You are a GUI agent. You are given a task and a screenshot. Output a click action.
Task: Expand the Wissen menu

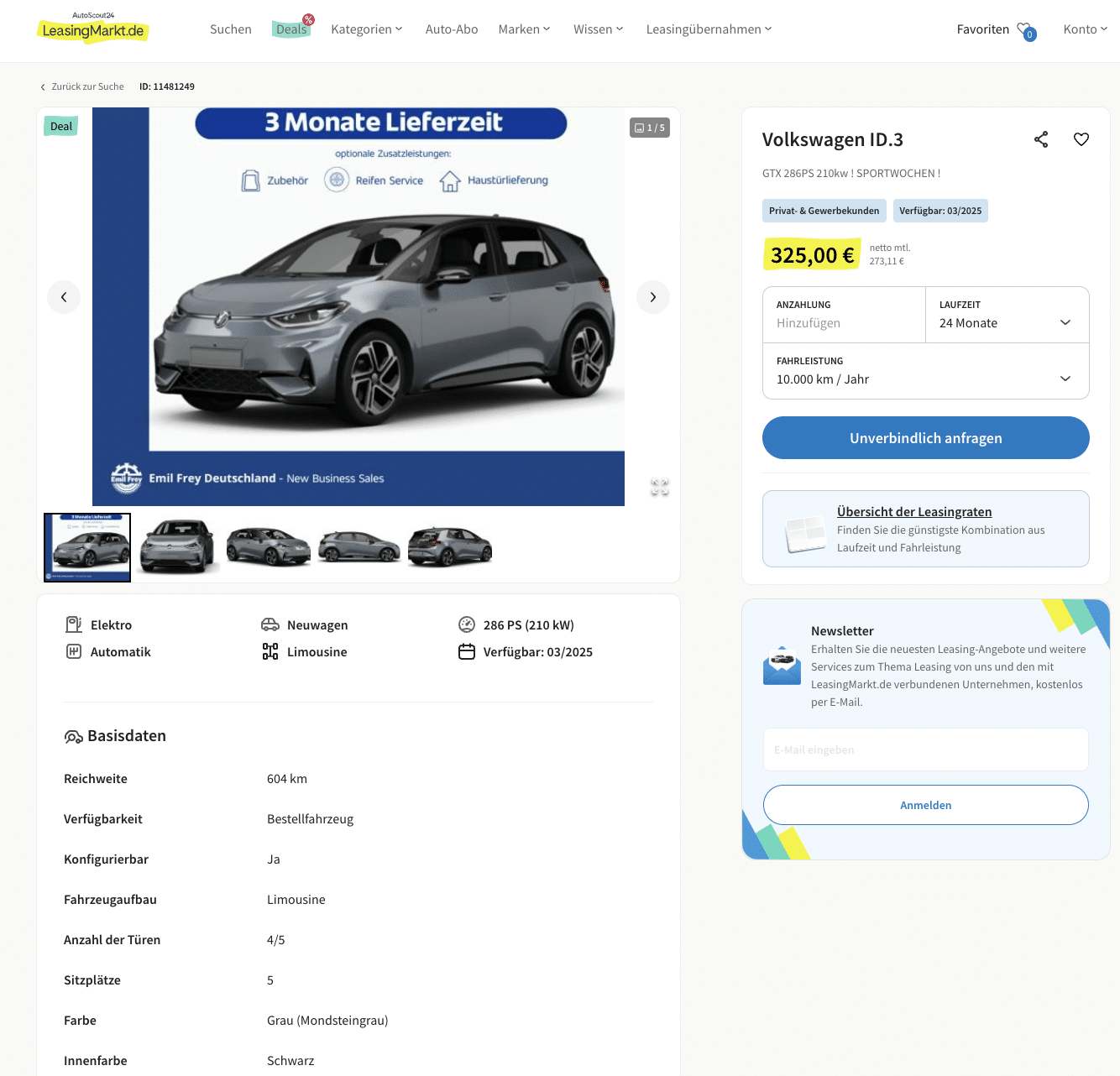coord(599,29)
